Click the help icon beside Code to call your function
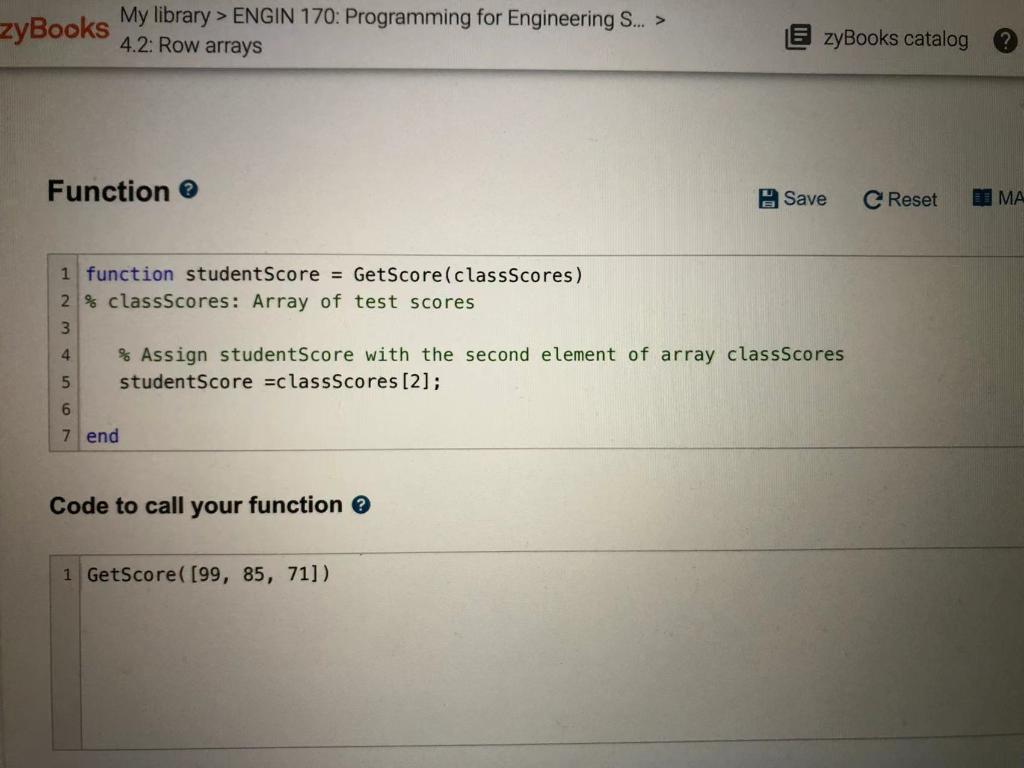The image size is (1024, 768). click(363, 505)
